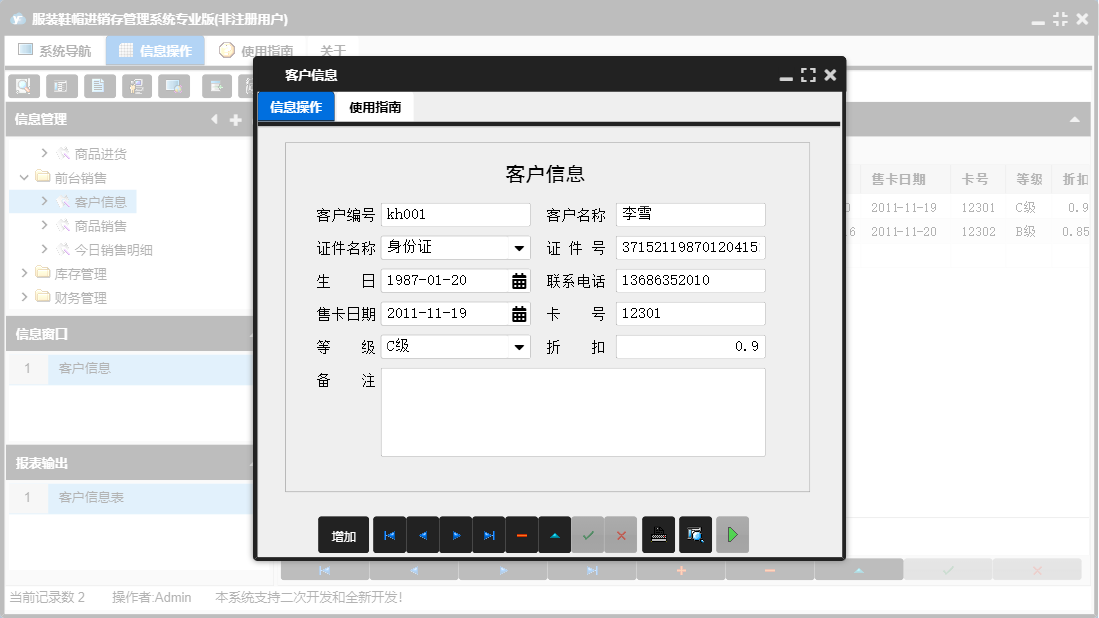
Task: Expand the 证件名称 dropdown
Action: (519, 248)
